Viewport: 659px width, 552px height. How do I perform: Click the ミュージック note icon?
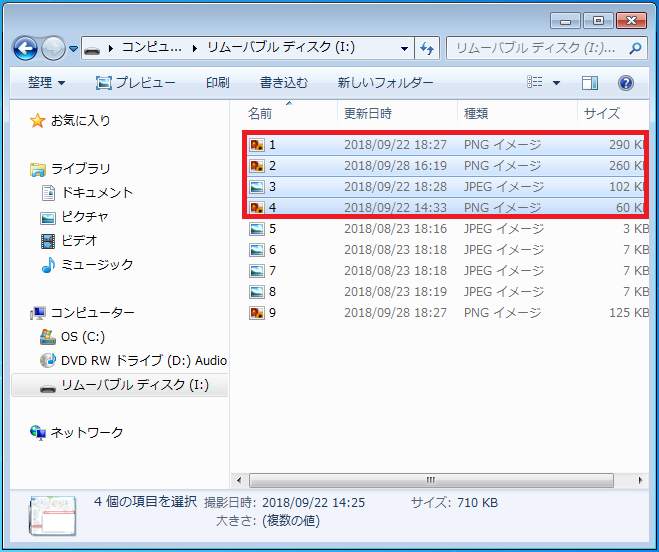point(48,265)
